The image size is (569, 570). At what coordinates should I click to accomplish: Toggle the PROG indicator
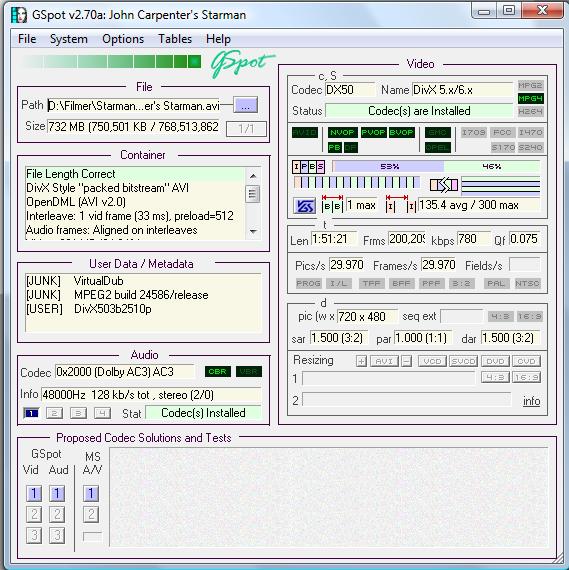[x=309, y=283]
